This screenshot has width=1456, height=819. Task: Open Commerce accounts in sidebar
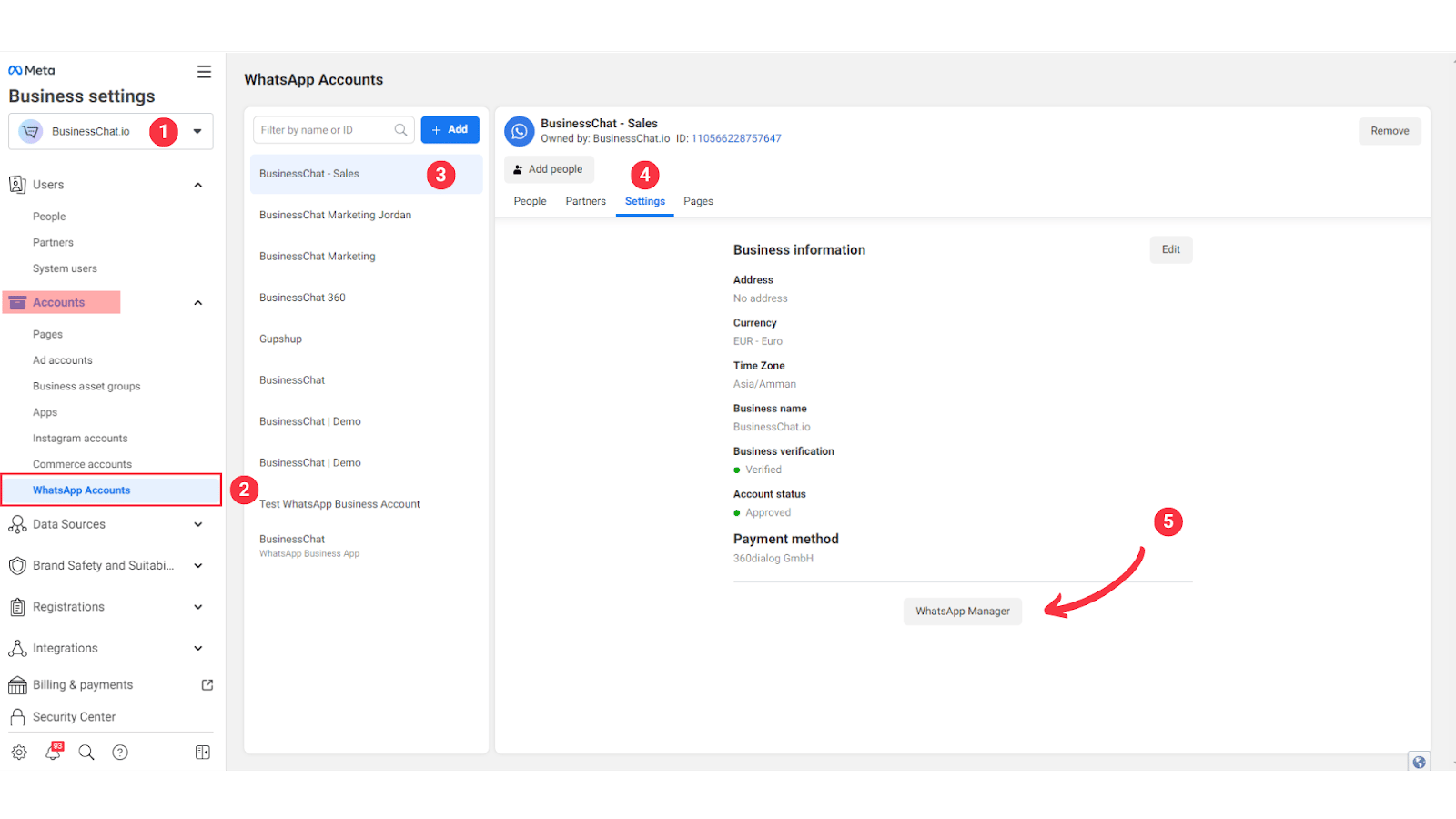pos(82,464)
